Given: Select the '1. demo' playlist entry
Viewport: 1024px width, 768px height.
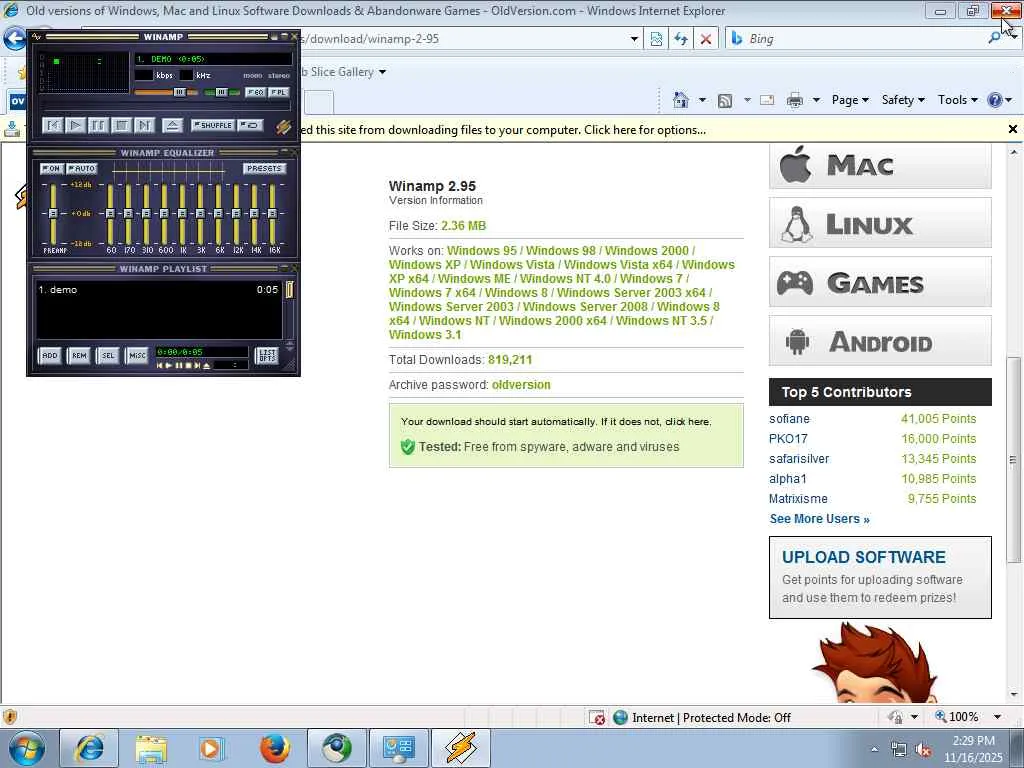Looking at the screenshot, I should (x=158, y=289).
